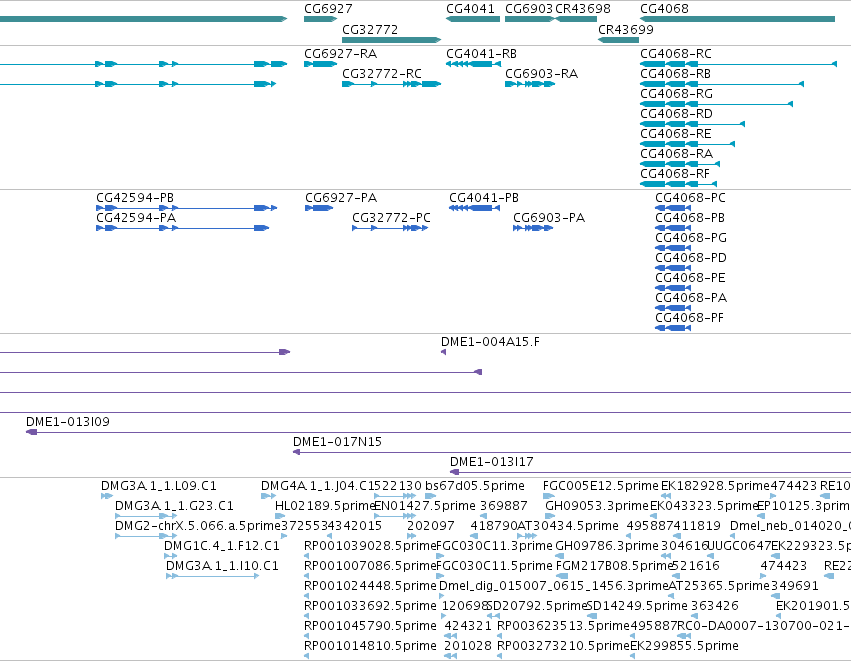Select protein label CG4068-PC
This screenshot has width=851, height=661.
[x=690, y=198]
